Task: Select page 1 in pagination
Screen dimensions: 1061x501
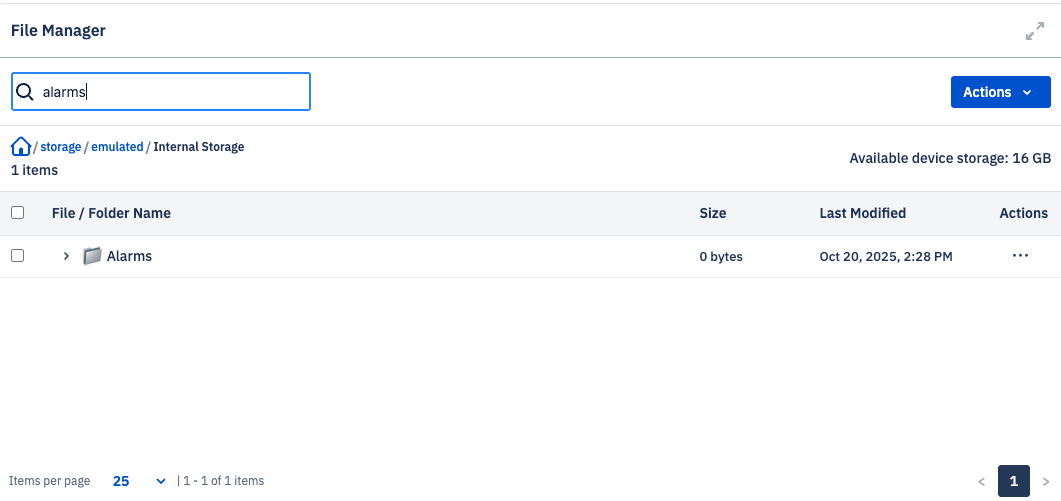Action: pyautogui.click(x=1013, y=482)
